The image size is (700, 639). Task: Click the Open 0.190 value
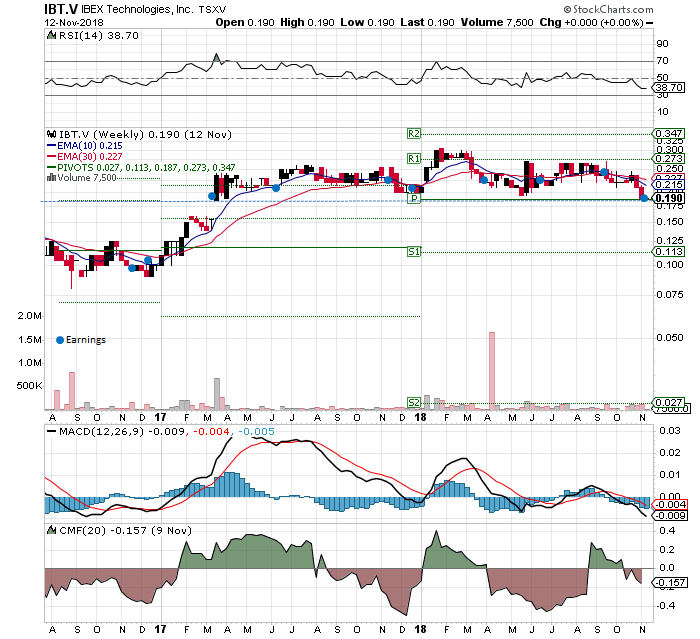pos(245,22)
